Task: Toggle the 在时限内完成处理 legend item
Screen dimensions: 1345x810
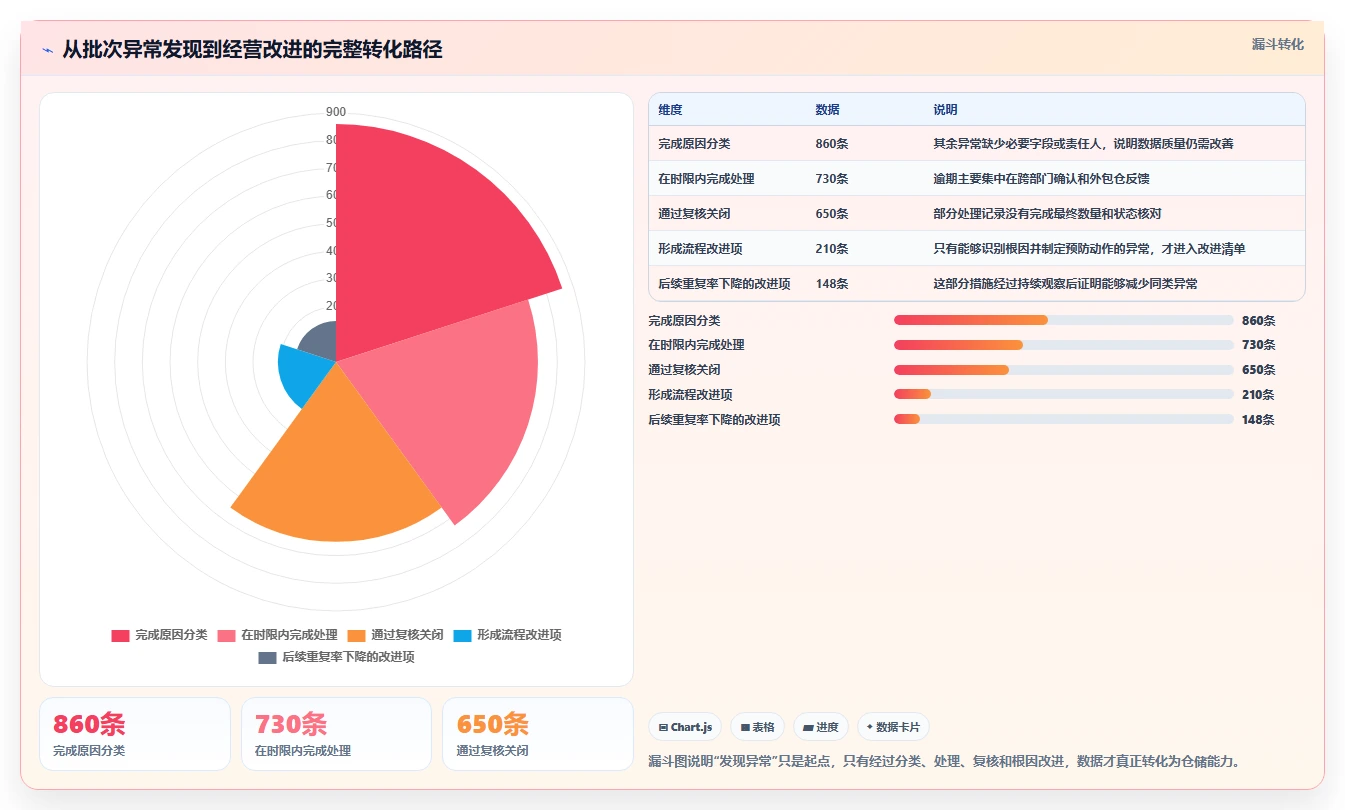Action: click(277, 635)
